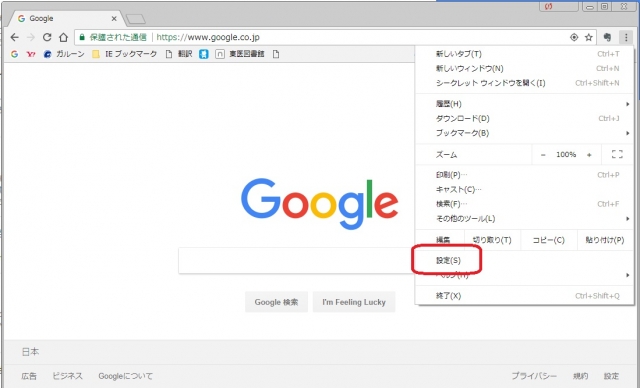This screenshot has height=388, width=640.
Task: Click the Google 検索 button
Action: [x=276, y=302]
